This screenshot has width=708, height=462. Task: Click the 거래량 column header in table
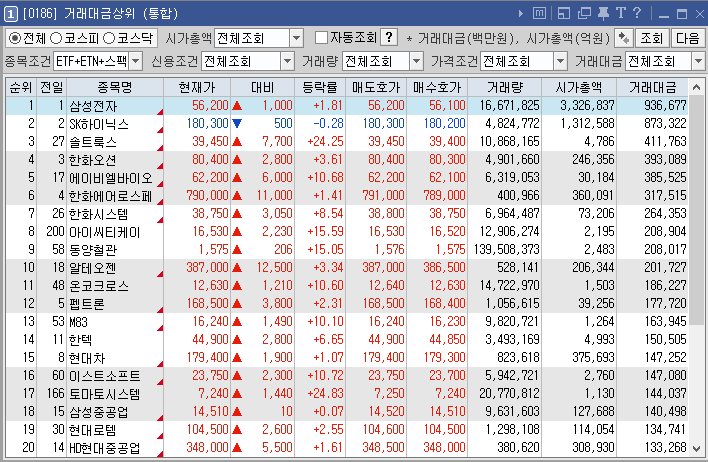(x=504, y=87)
